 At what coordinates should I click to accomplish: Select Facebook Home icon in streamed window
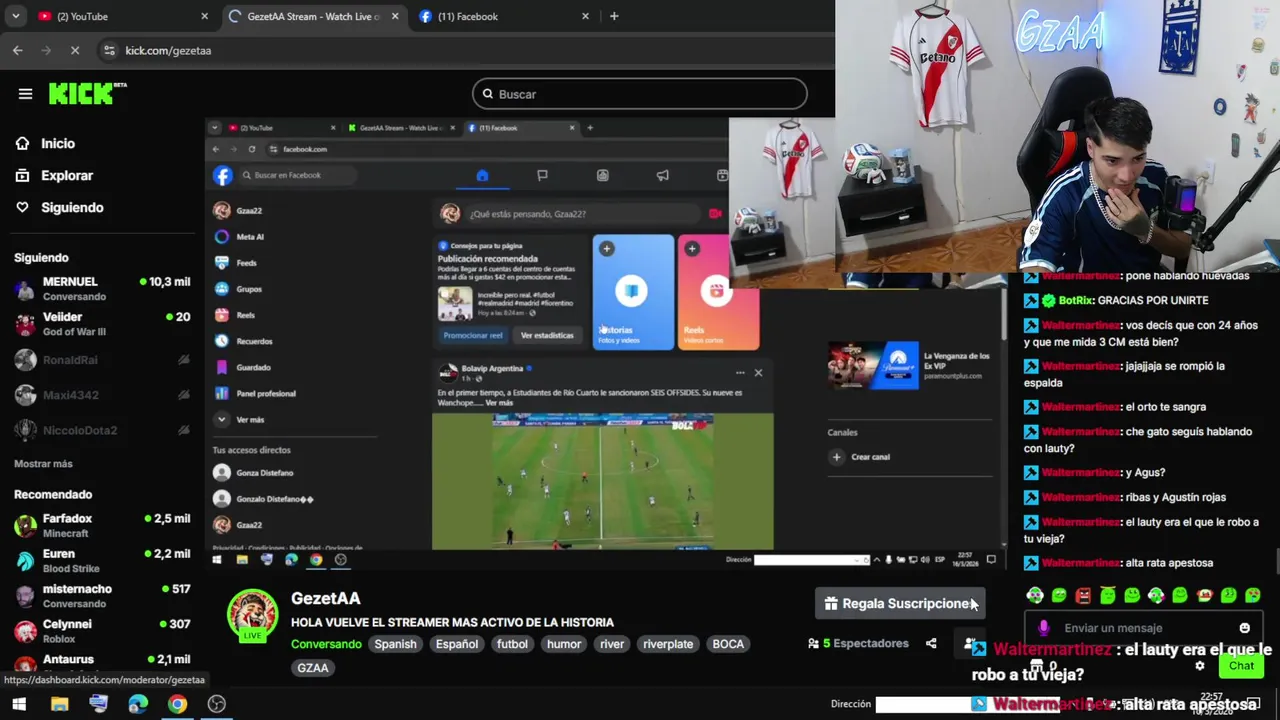482,175
